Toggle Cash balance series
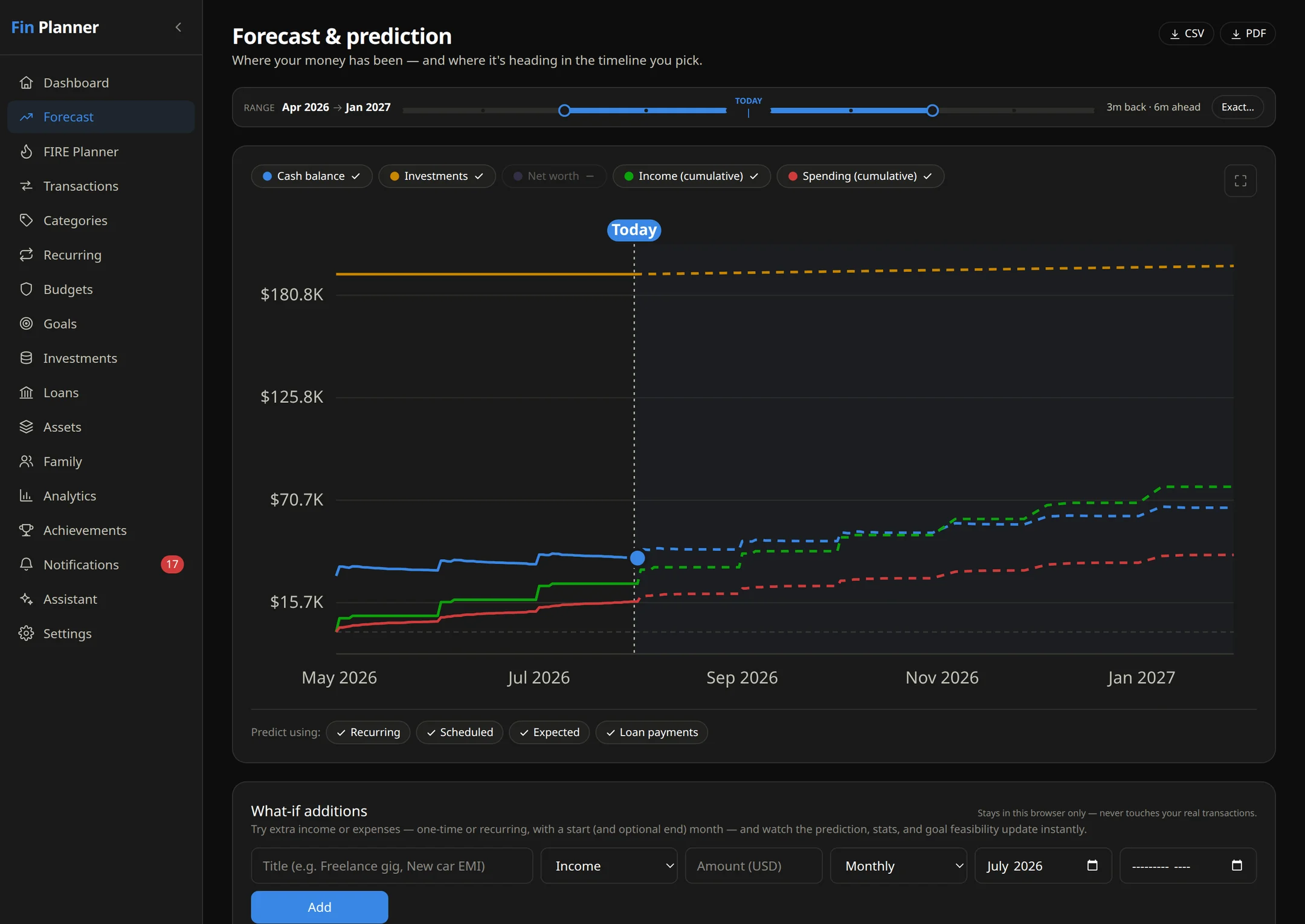This screenshot has width=1305, height=924. 312,176
